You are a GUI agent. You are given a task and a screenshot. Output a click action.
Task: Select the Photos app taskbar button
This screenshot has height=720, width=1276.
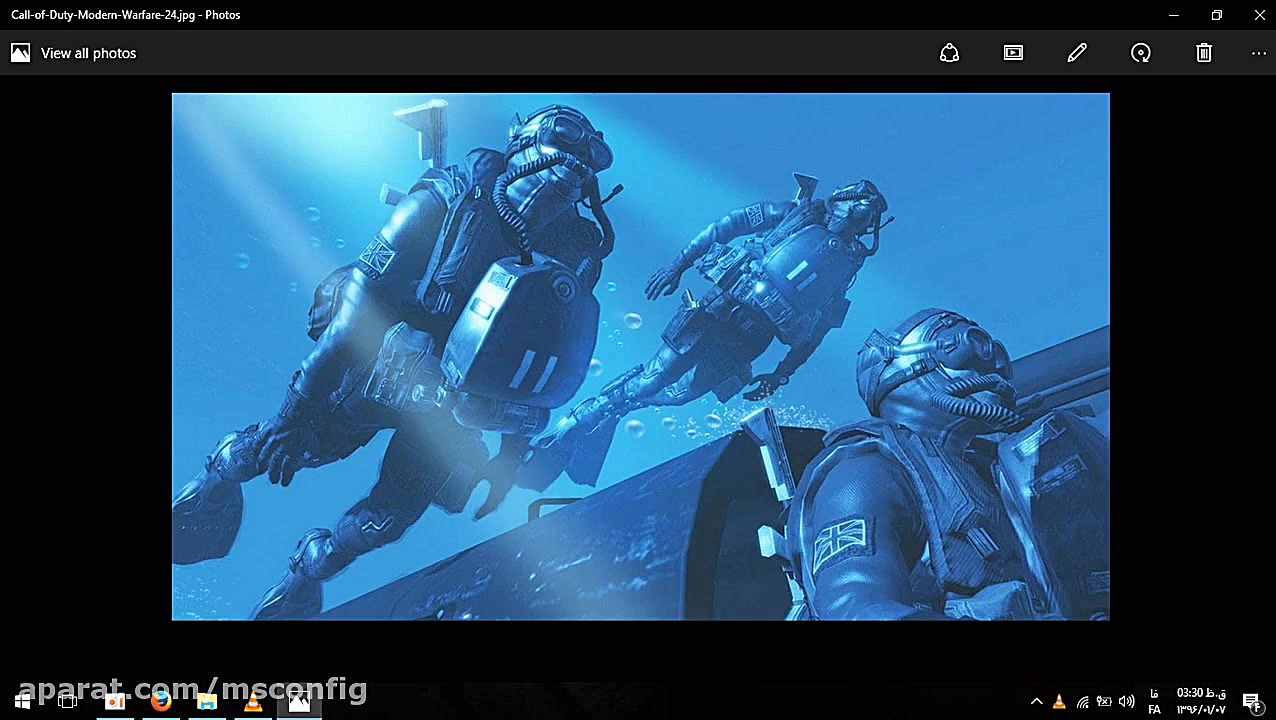[299, 701]
